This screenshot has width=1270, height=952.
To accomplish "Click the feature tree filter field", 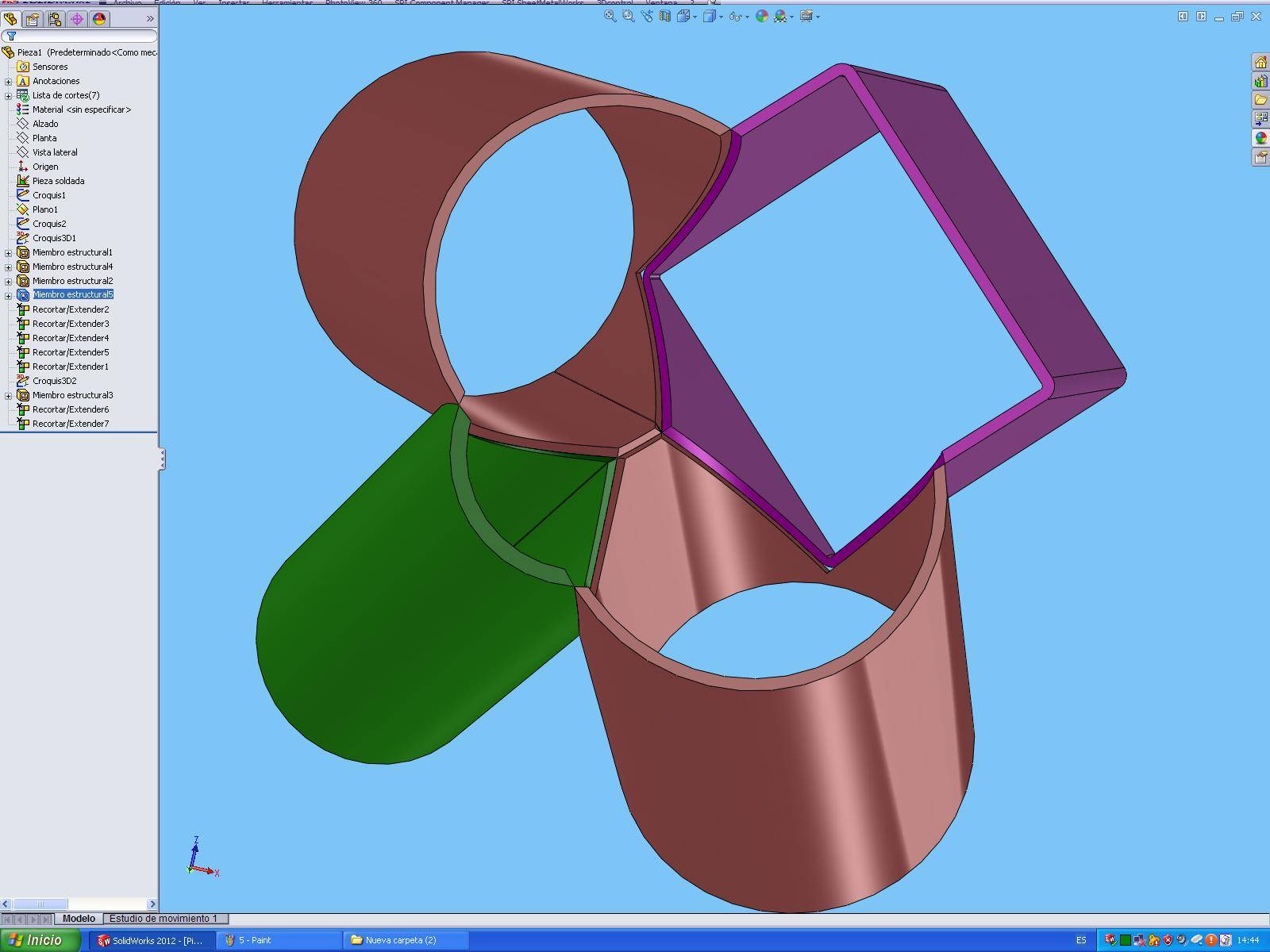I will 79,36.
